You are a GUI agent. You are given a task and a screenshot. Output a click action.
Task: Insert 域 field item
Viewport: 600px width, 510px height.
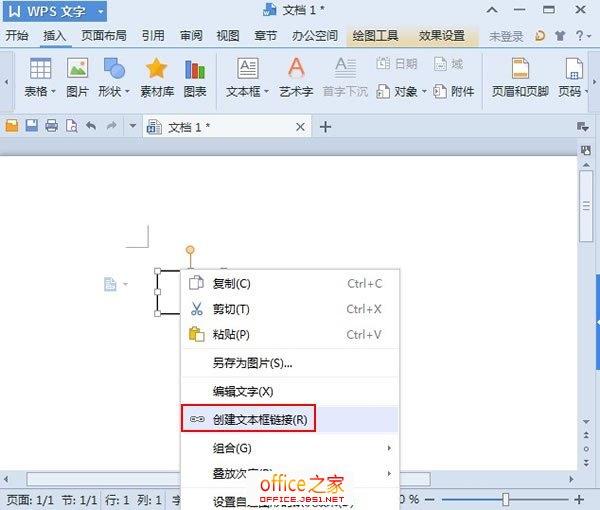coord(448,64)
